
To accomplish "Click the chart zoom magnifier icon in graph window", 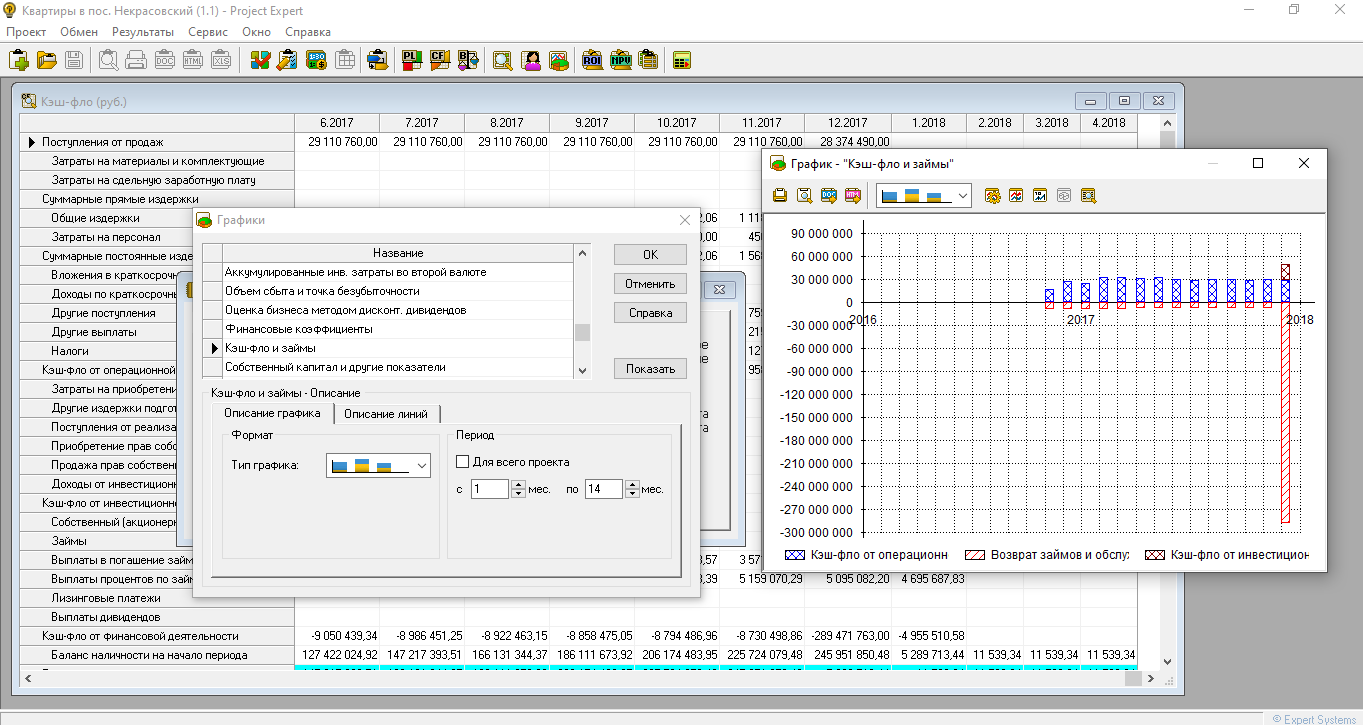I will tap(1088, 195).
